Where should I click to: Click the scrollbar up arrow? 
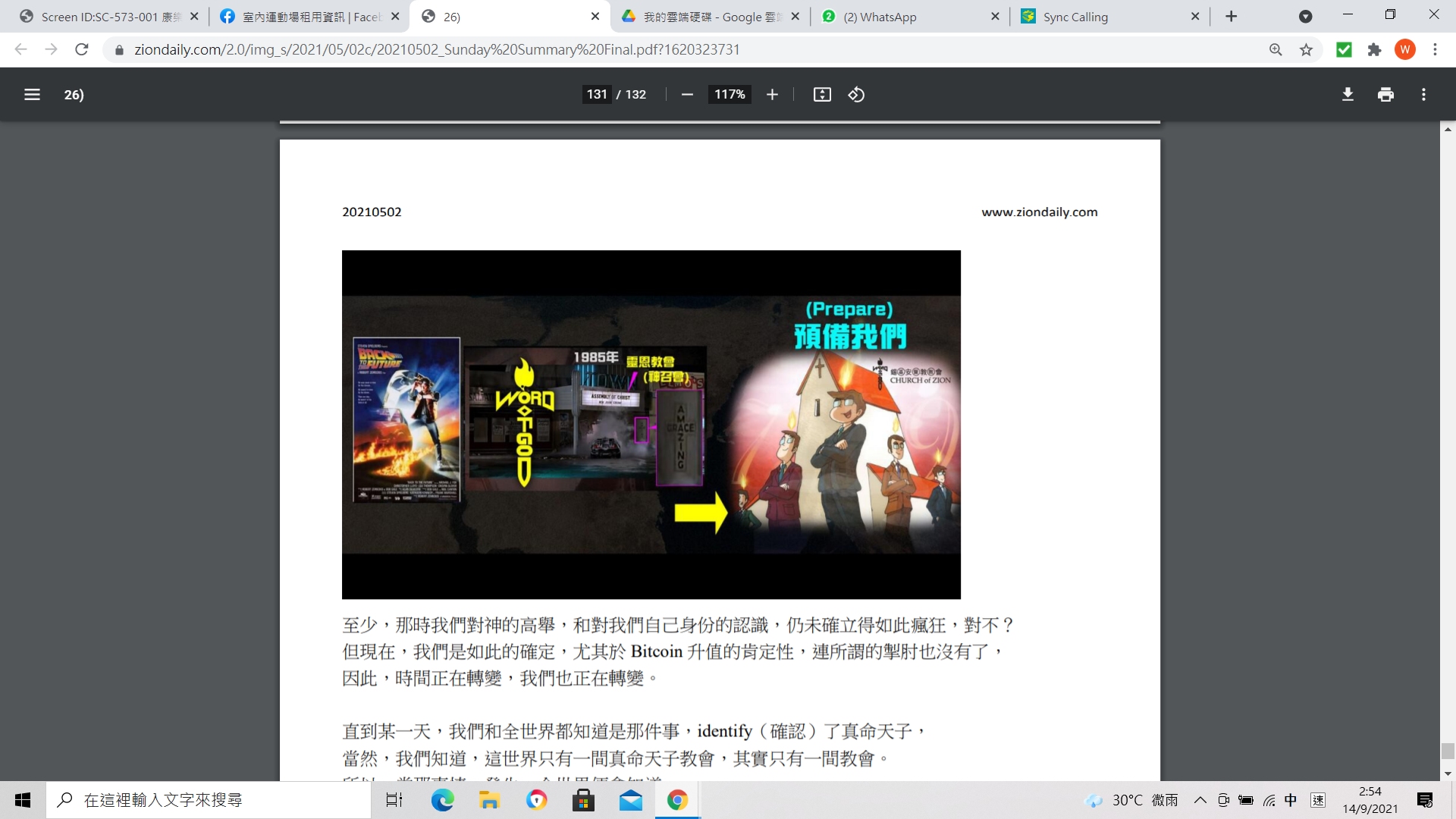[1448, 130]
